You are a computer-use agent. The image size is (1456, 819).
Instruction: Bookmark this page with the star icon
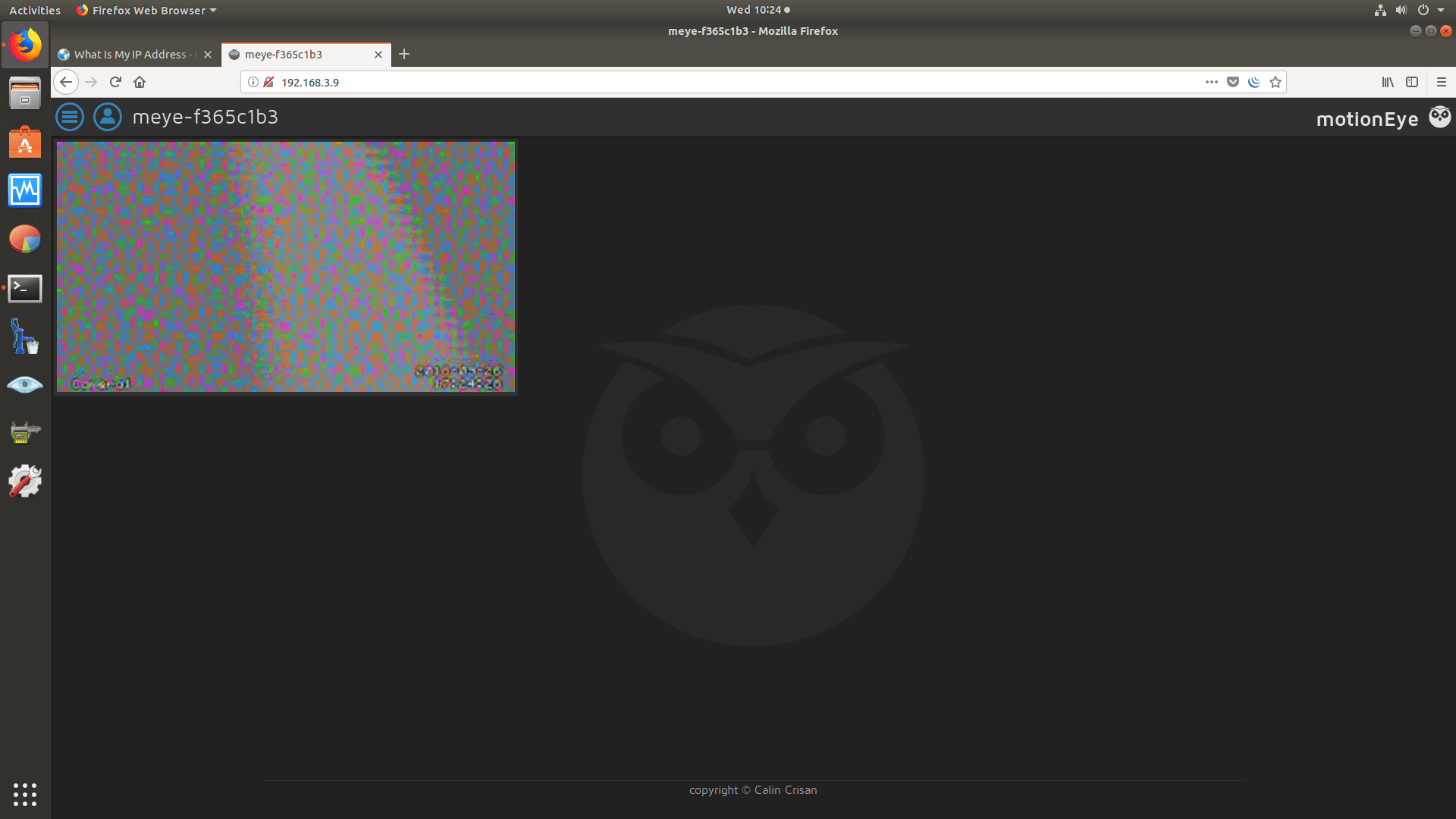click(x=1276, y=82)
